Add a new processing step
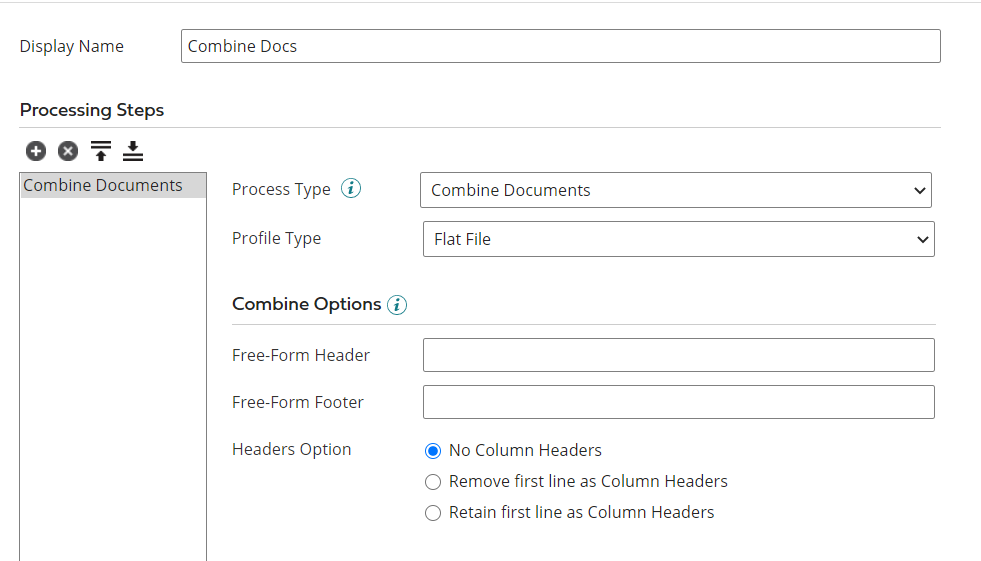Image resolution: width=981 pixels, height=561 pixels. (x=36, y=151)
